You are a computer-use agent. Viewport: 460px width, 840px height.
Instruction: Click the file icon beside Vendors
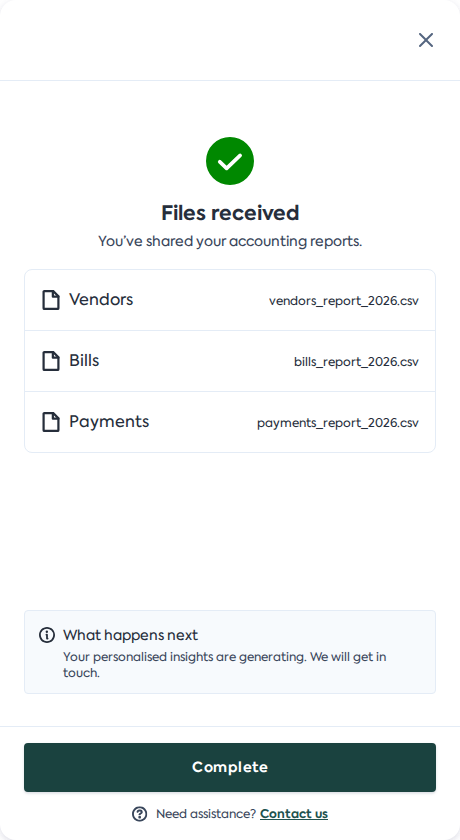point(51,300)
